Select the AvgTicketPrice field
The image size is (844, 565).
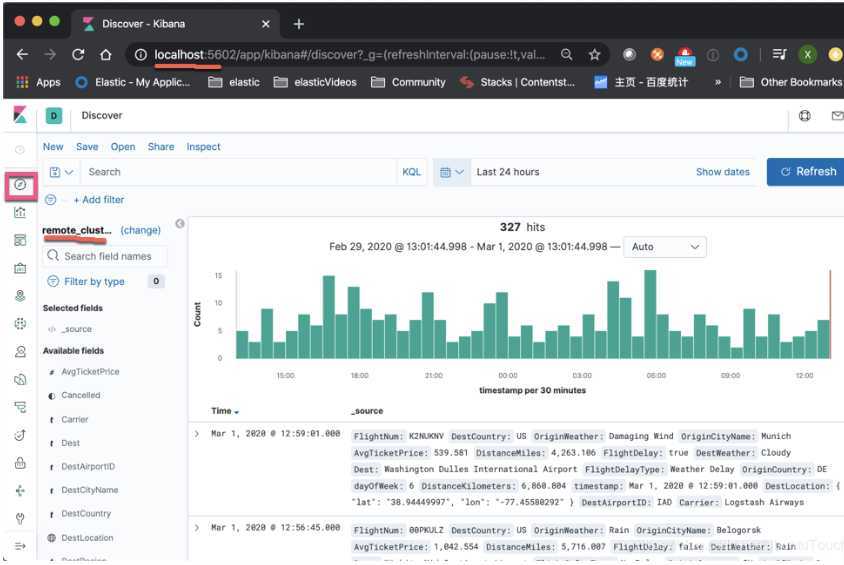pyautogui.click(x=90, y=372)
